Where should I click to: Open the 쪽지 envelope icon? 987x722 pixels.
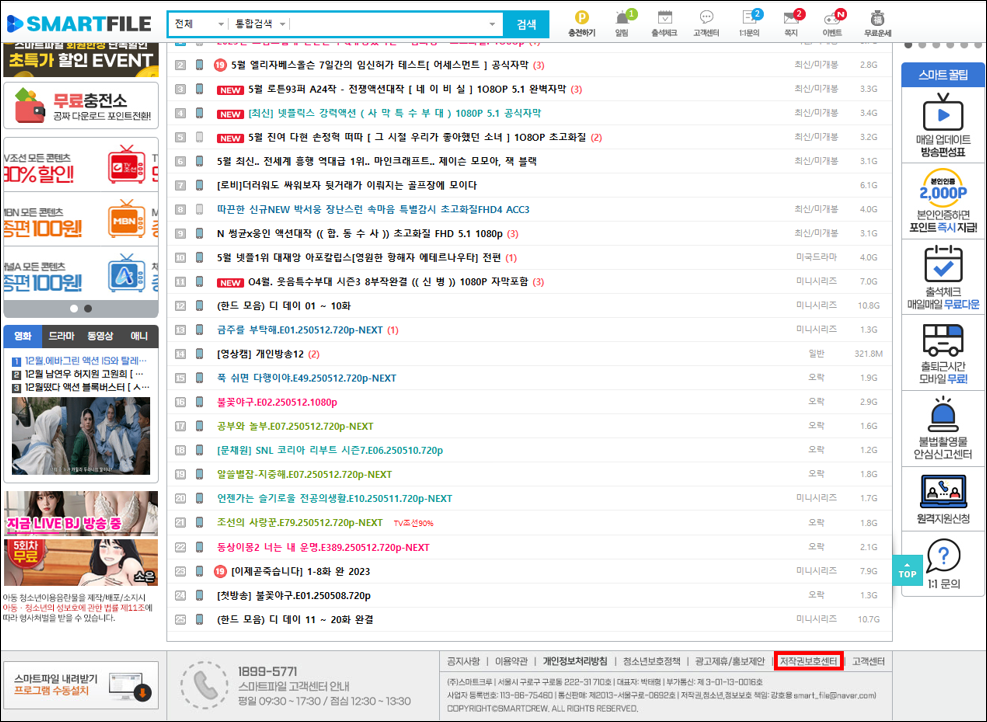point(792,18)
